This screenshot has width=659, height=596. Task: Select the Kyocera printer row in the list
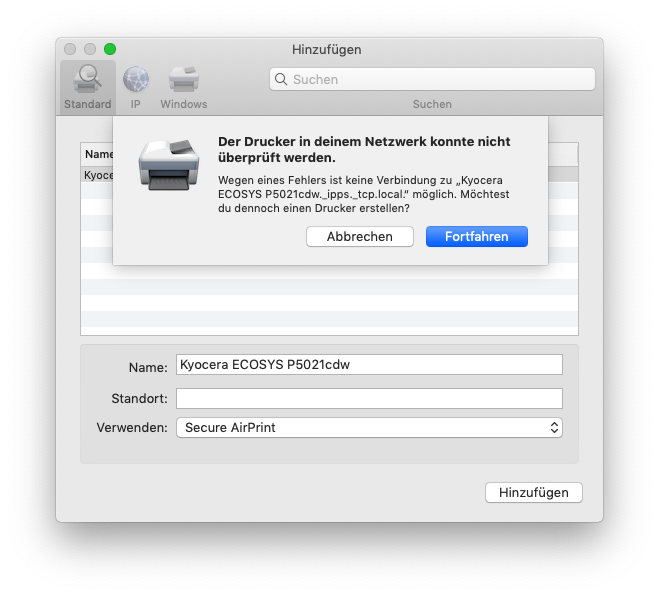tap(97, 175)
